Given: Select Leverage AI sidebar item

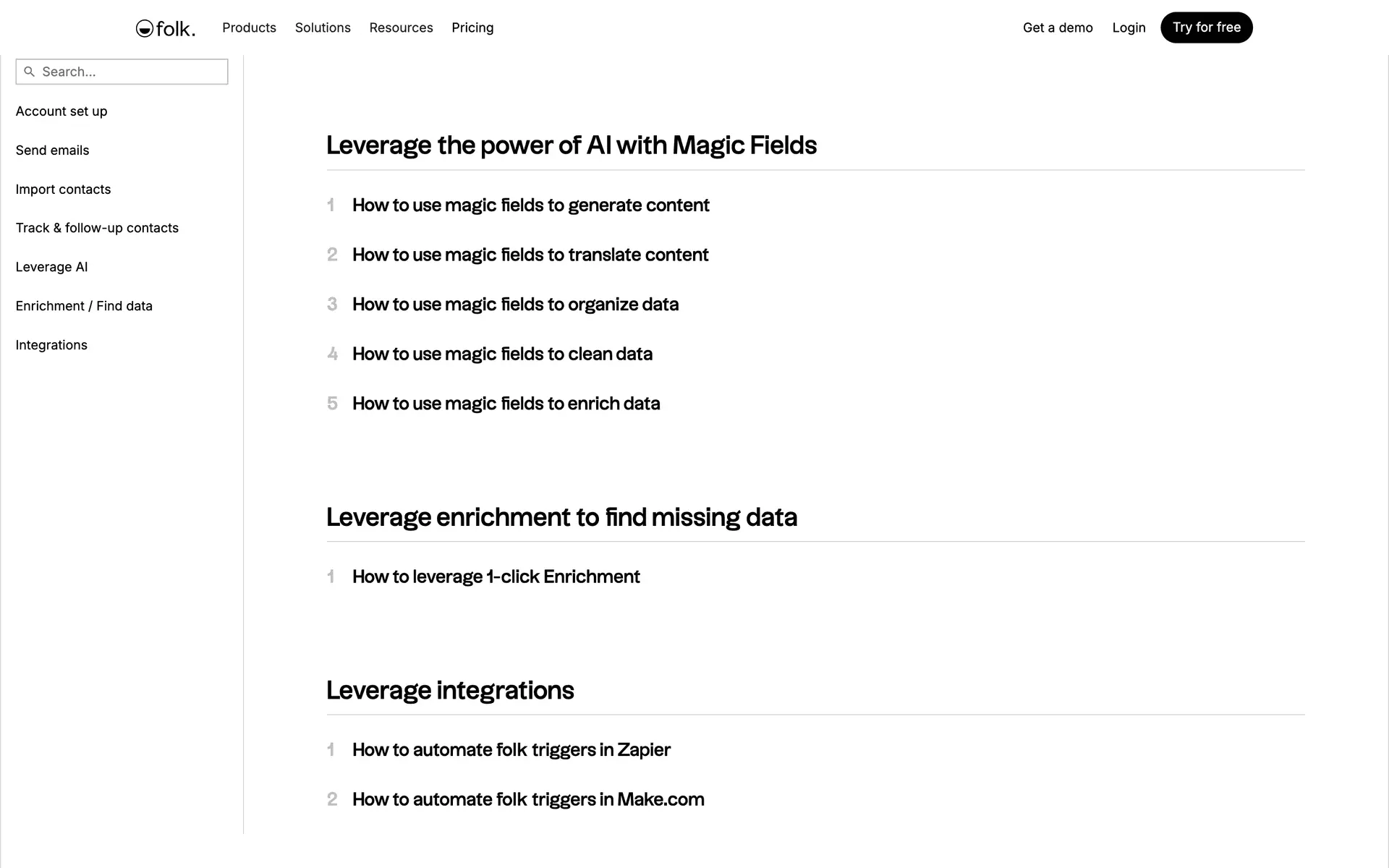Looking at the screenshot, I should (x=51, y=267).
